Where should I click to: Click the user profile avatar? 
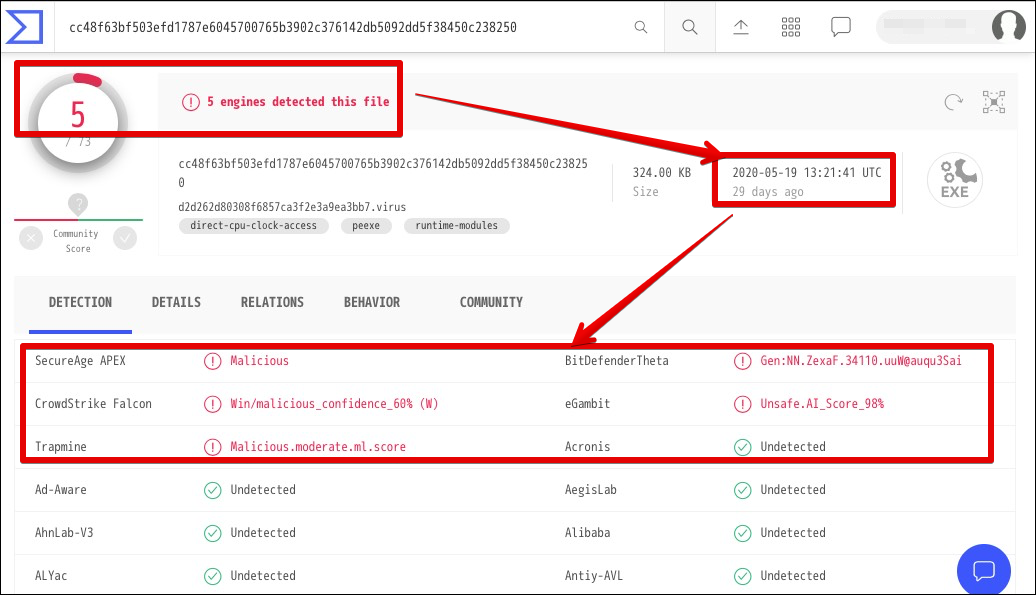(x=1009, y=27)
